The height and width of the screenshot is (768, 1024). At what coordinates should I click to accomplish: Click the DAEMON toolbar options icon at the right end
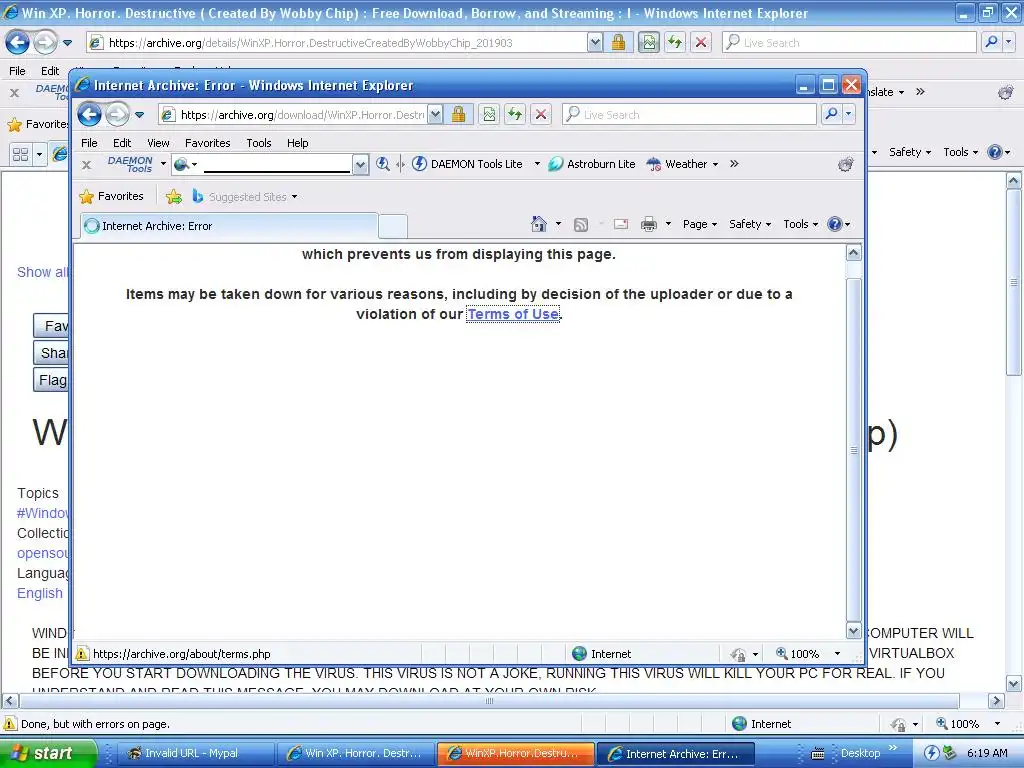tap(846, 164)
